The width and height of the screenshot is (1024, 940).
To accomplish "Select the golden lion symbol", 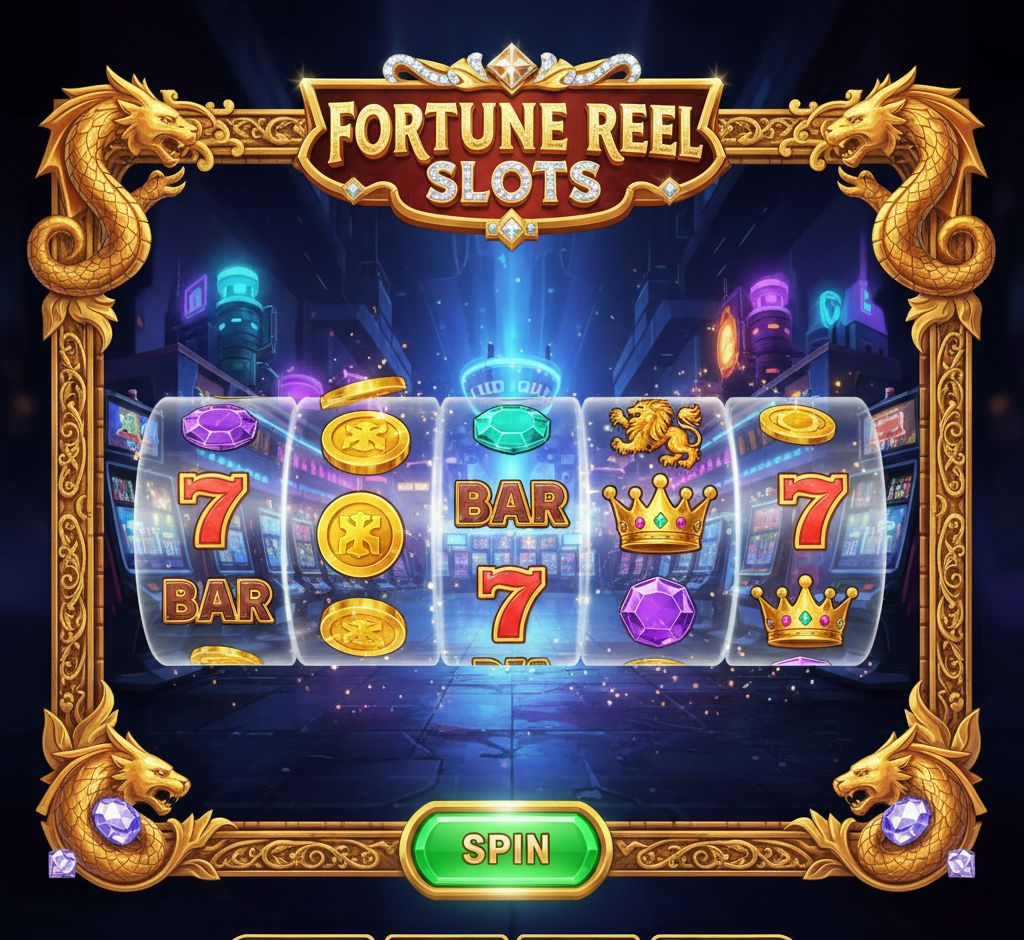I will point(656,432).
